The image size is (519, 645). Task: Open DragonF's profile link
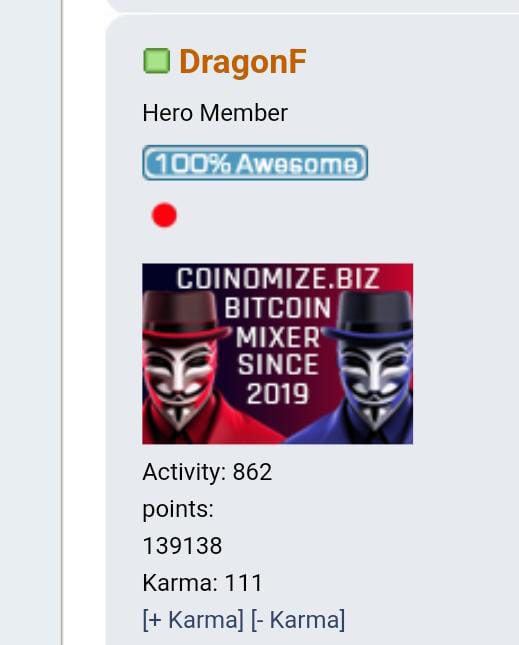[x=243, y=62]
